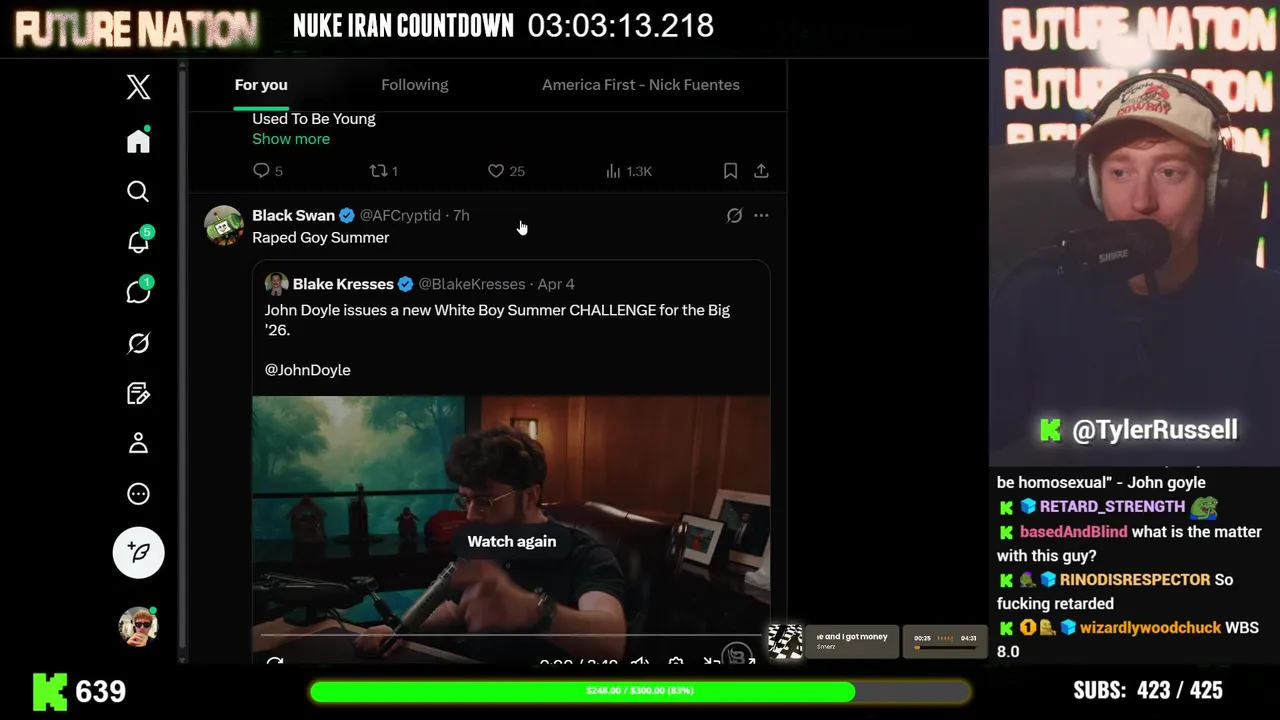This screenshot has width=1280, height=720.
Task: Open the Explore search icon
Action: 138,191
